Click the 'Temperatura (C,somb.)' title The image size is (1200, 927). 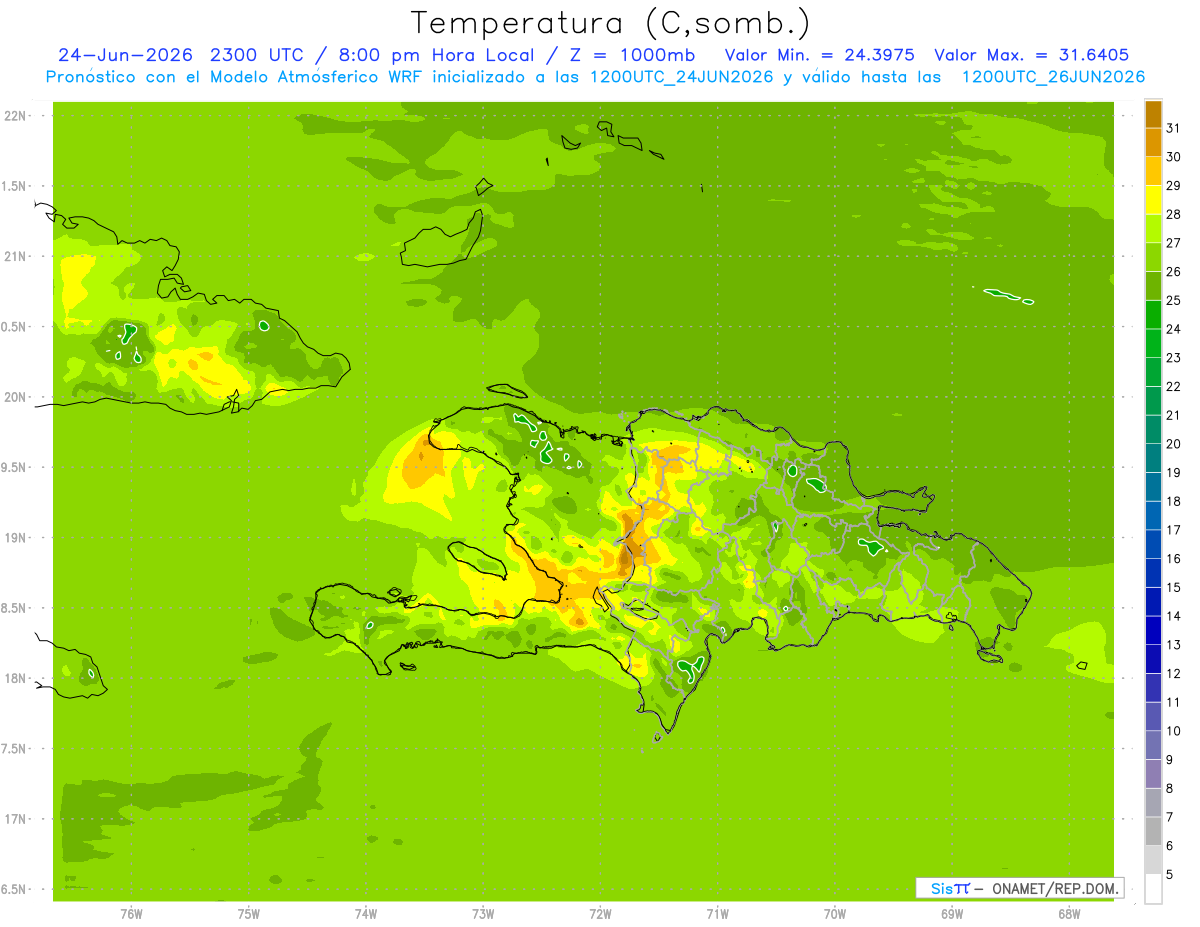coord(610,24)
